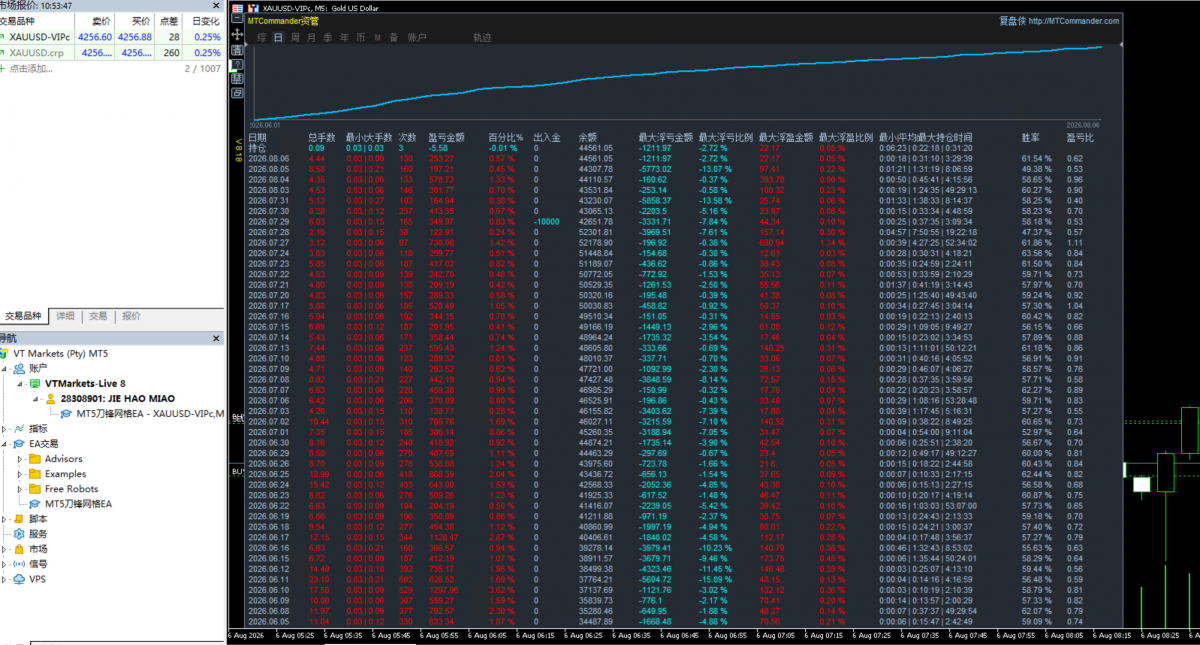The width and height of the screenshot is (1200, 645).
Task: Click the 脚本 scripts icon in Navigator
Action: 19,519
